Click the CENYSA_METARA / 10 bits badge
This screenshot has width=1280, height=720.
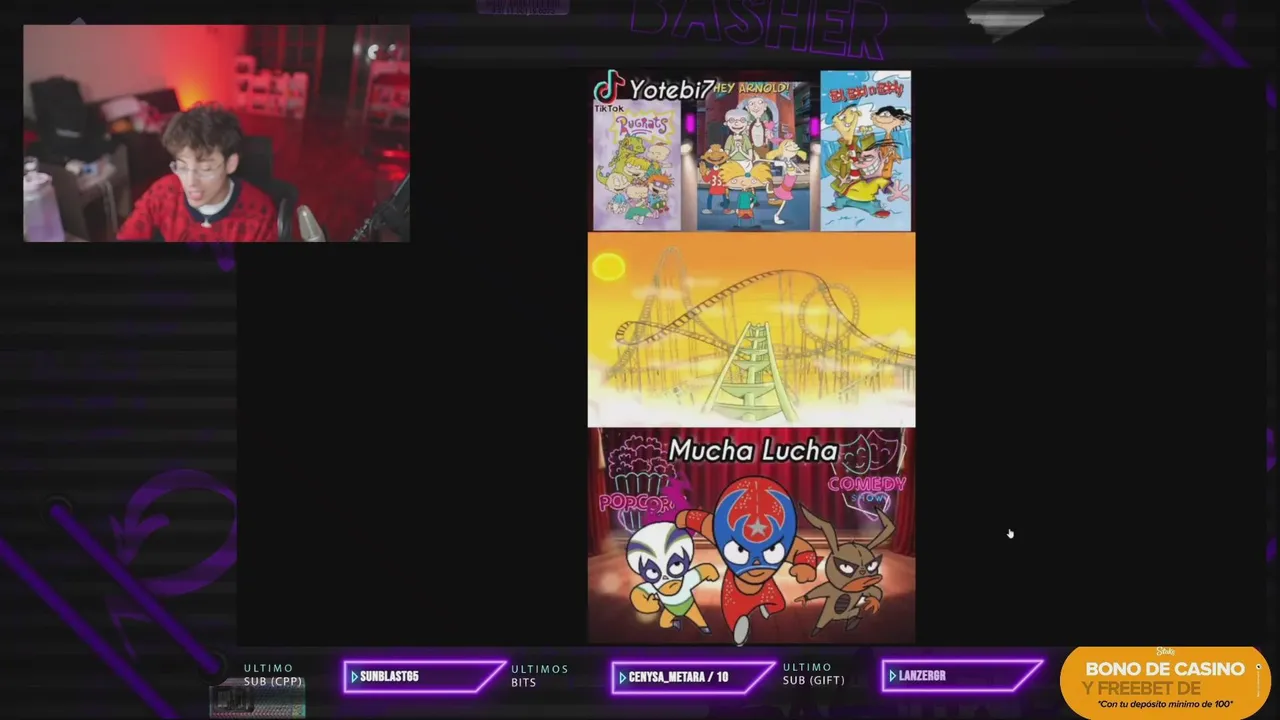point(693,677)
